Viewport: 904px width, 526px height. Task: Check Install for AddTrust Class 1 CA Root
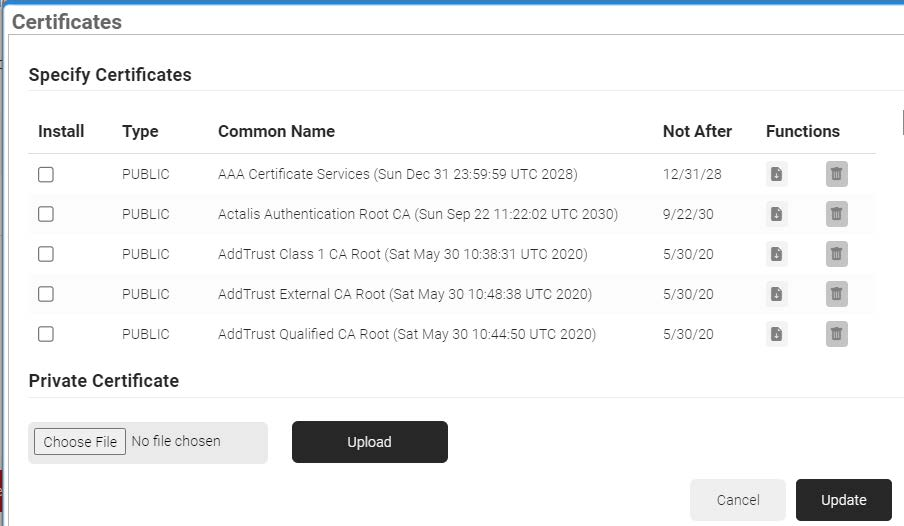point(46,254)
